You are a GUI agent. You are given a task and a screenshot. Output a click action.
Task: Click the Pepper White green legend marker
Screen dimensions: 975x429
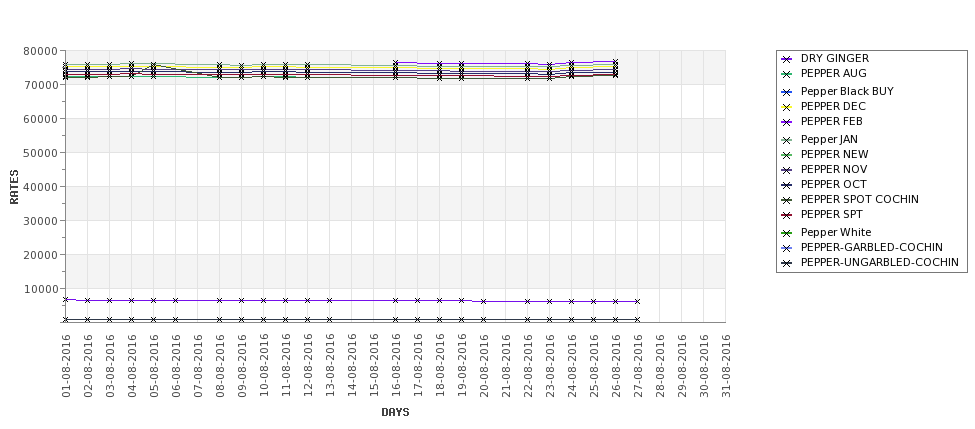click(787, 233)
